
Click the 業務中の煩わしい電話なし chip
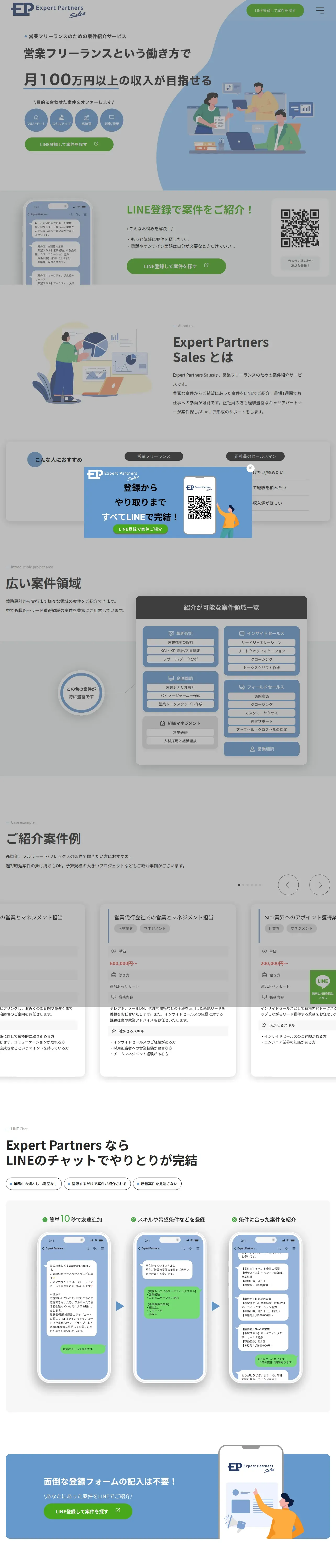click(x=33, y=1184)
